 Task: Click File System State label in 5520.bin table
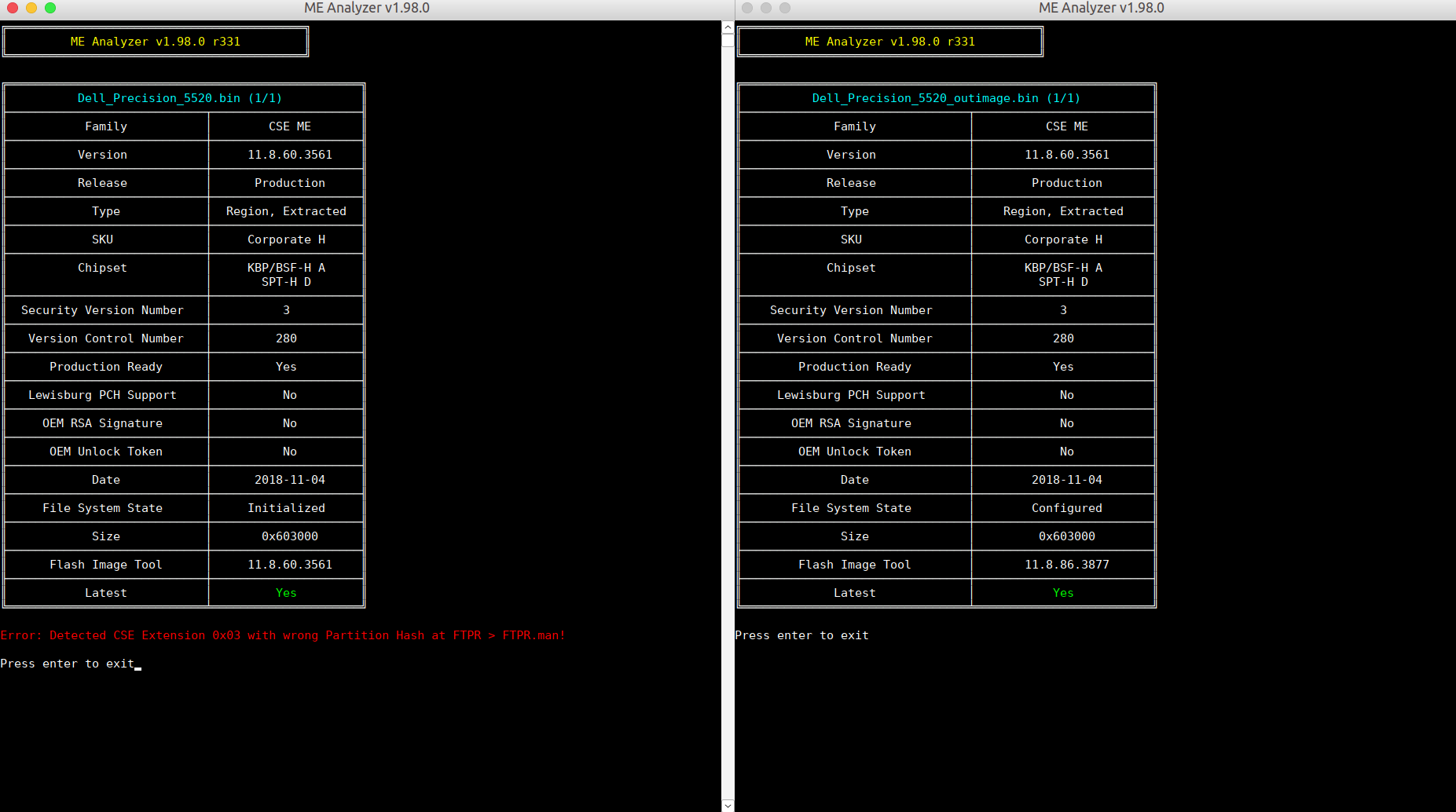[x=102, y=508]
